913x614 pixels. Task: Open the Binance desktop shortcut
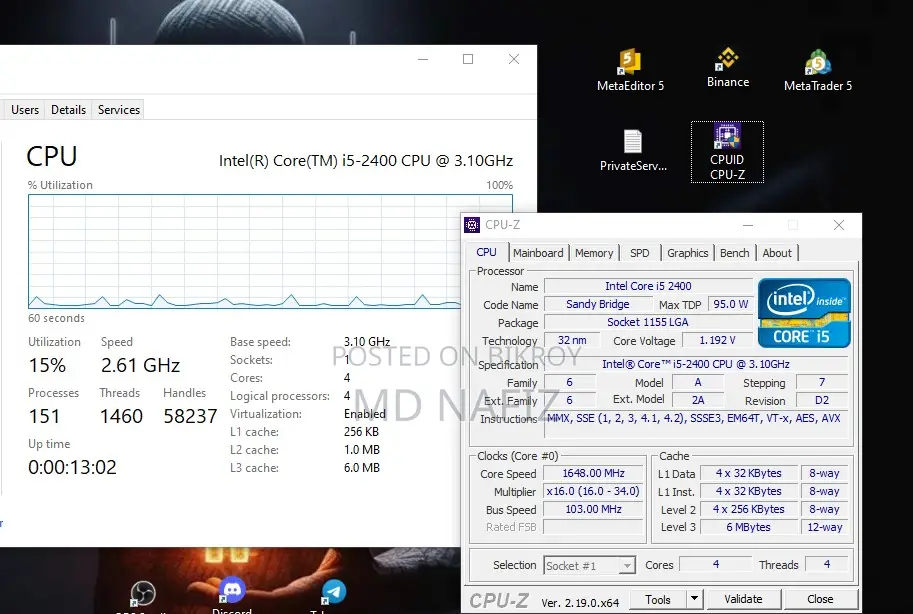(728, 68)
